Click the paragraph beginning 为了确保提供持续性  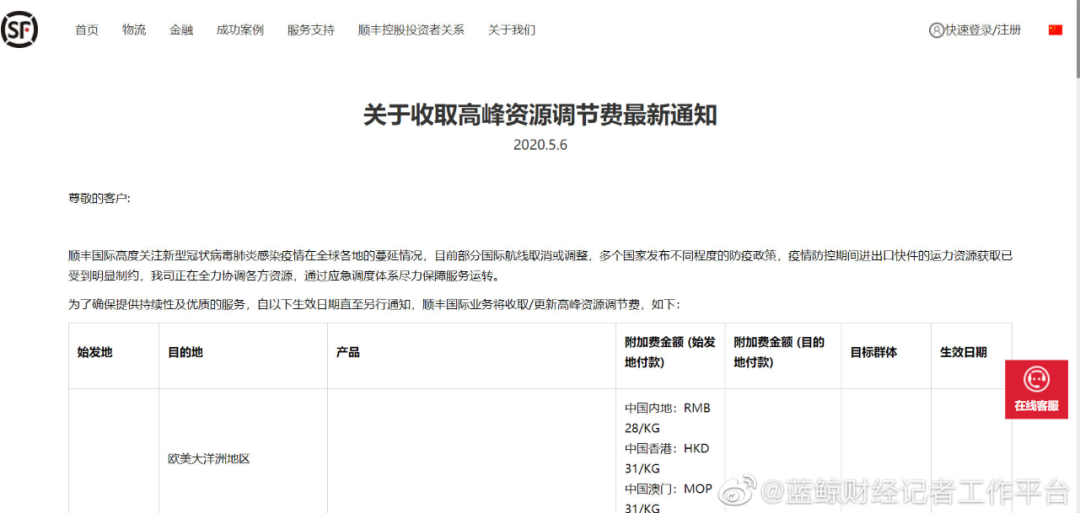[x=374, y=304]
